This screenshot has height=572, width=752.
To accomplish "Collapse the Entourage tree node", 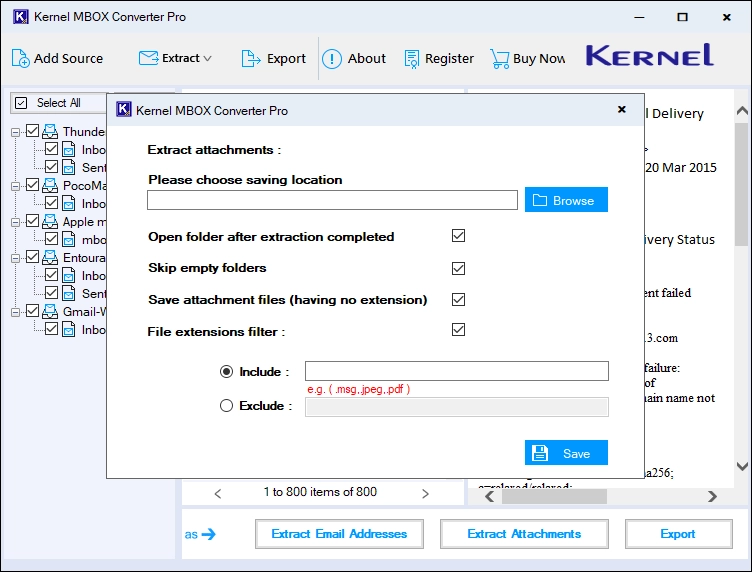I will coord(15,258).
